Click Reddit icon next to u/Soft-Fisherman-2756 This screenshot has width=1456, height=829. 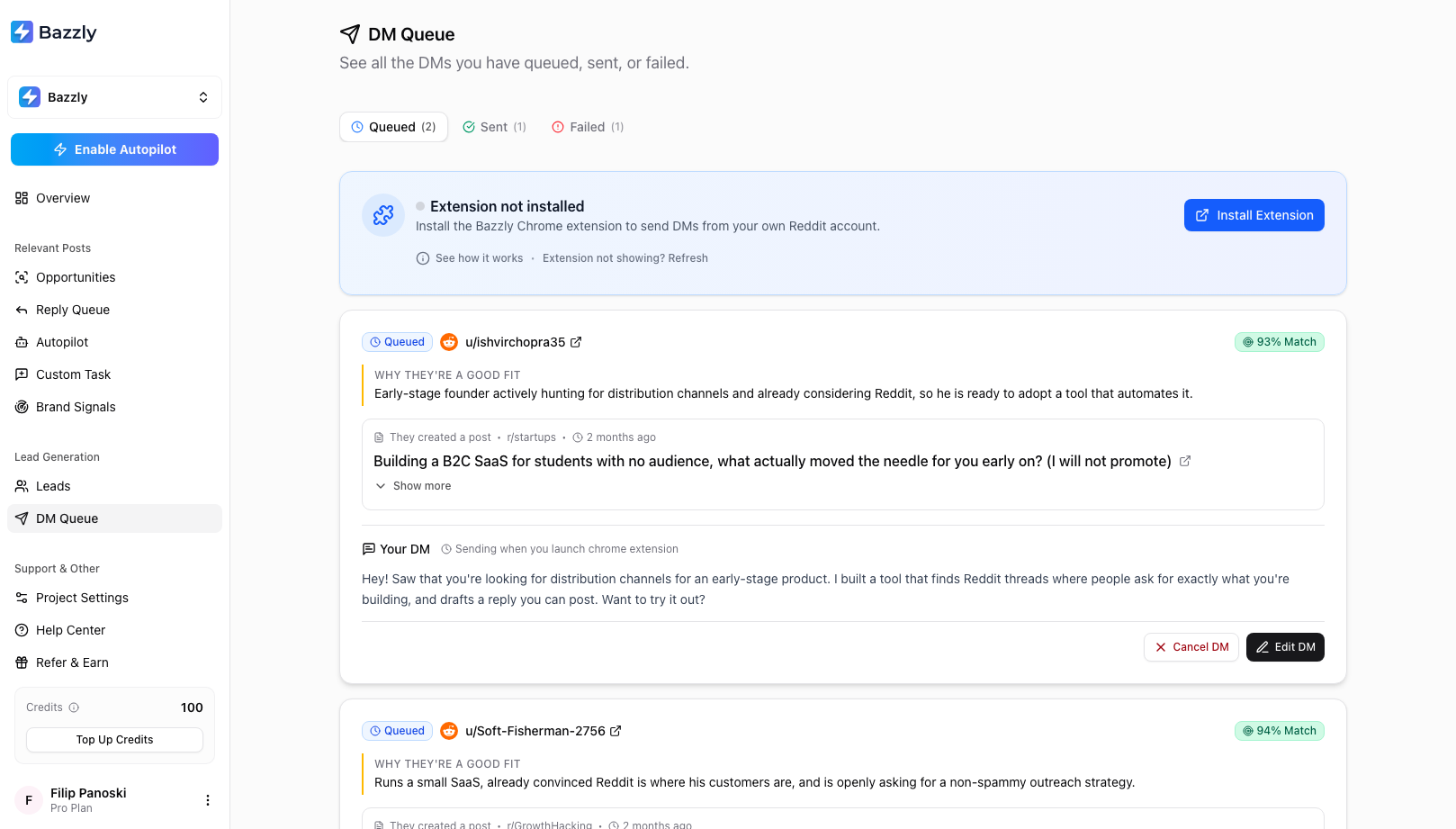449,731
